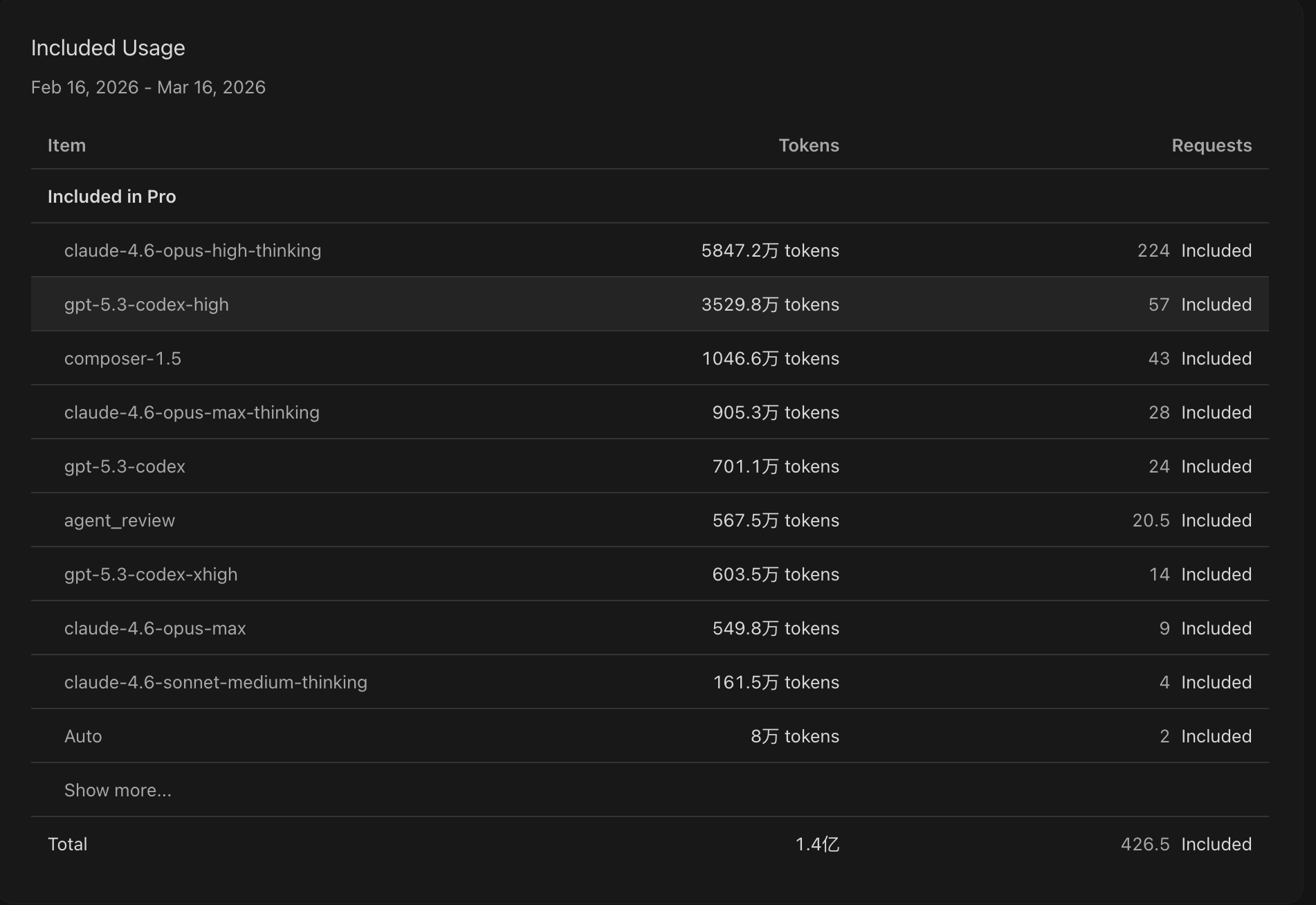Viewport: 1316px width, 905px height.
Task: Click the composer-1.5 item name
Action: tap(122, 358)
